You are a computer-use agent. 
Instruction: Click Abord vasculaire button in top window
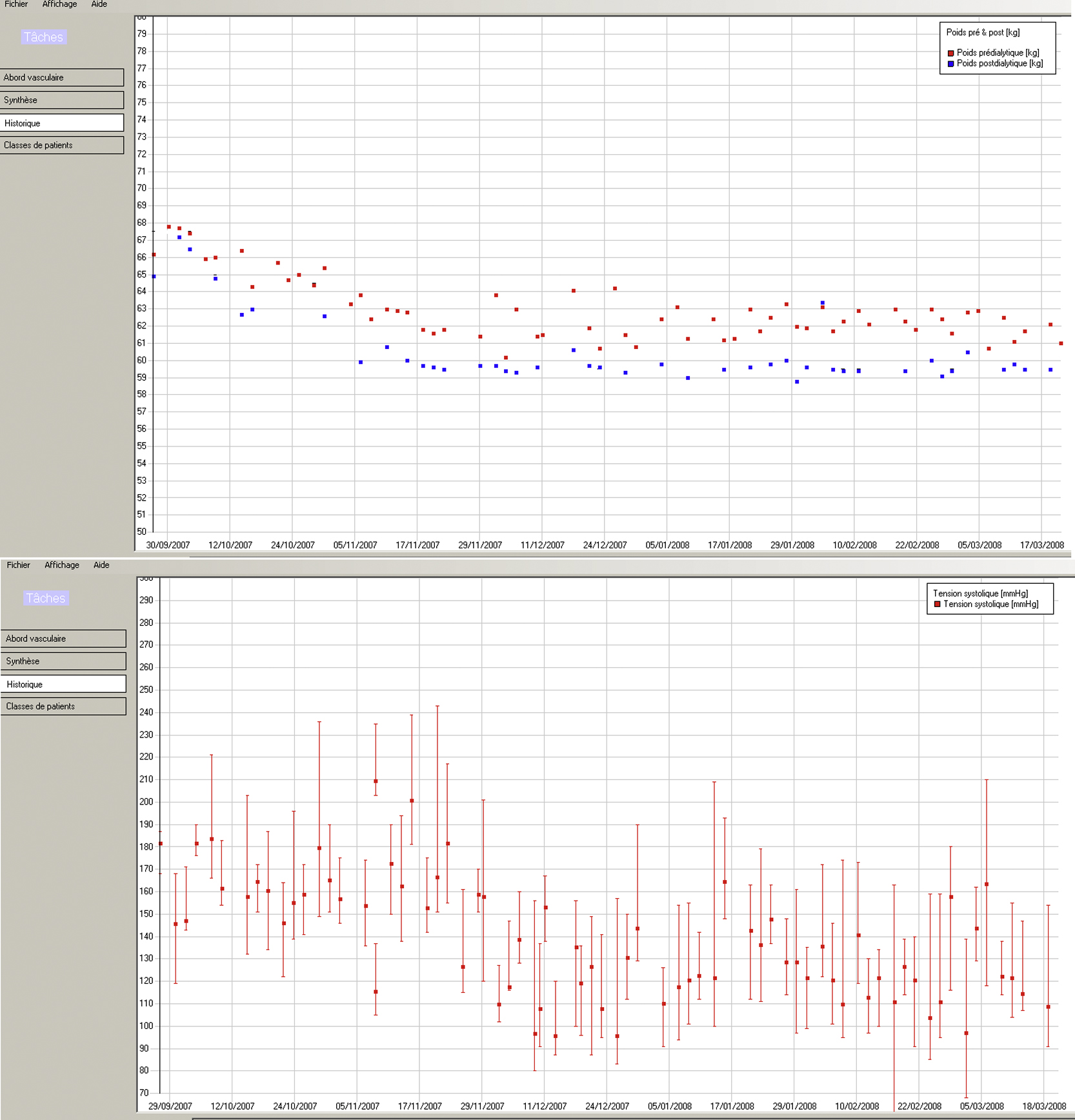click(x=62, y=77)
